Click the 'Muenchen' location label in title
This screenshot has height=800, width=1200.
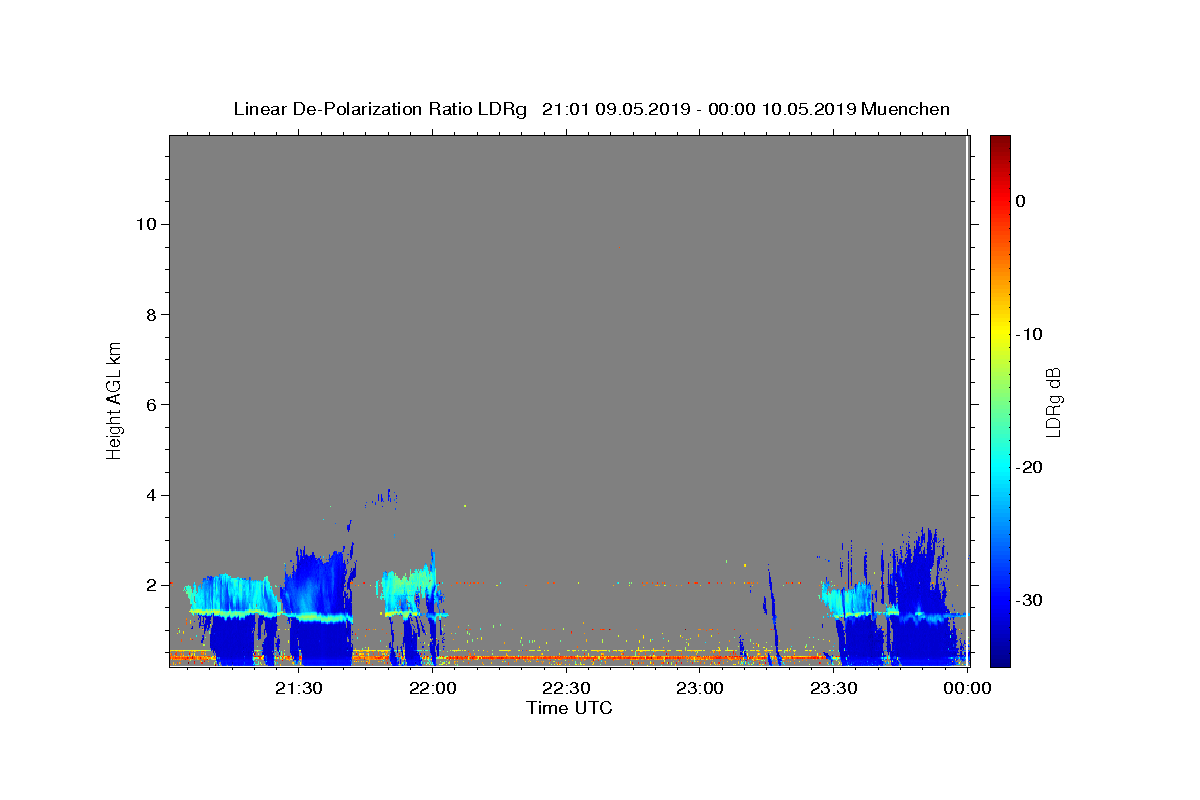[905, 109]
